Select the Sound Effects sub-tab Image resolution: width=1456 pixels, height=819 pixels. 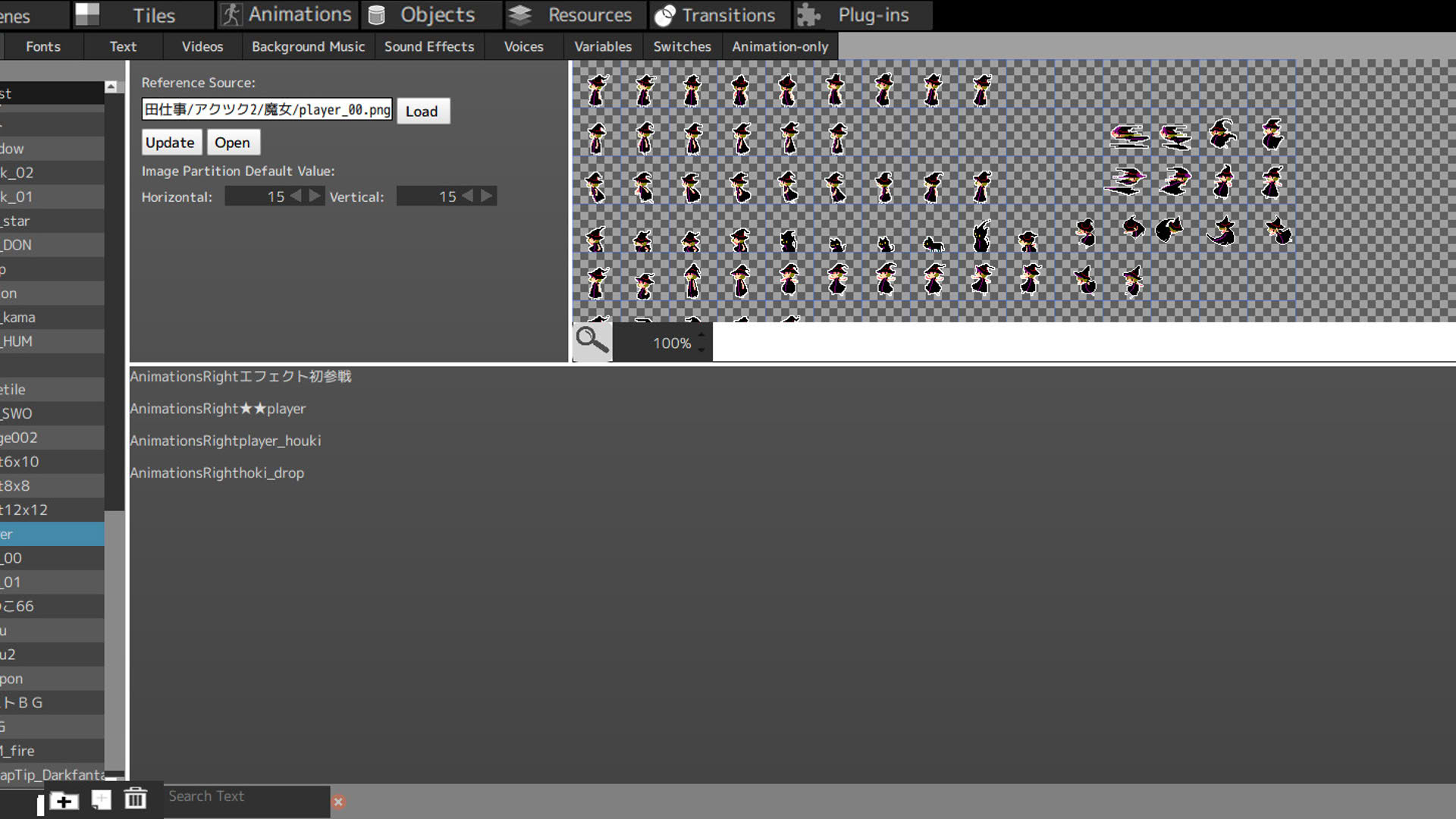(429, 46)
